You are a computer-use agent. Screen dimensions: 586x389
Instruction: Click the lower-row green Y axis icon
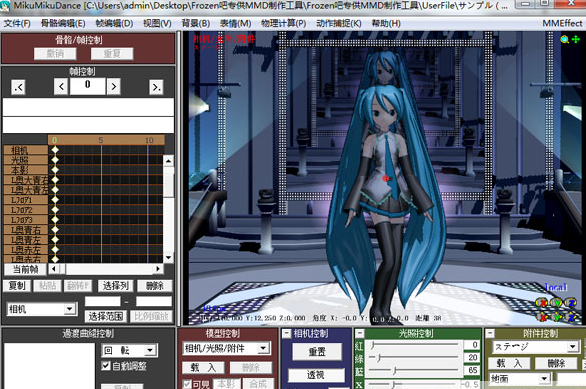pos(557,317)
